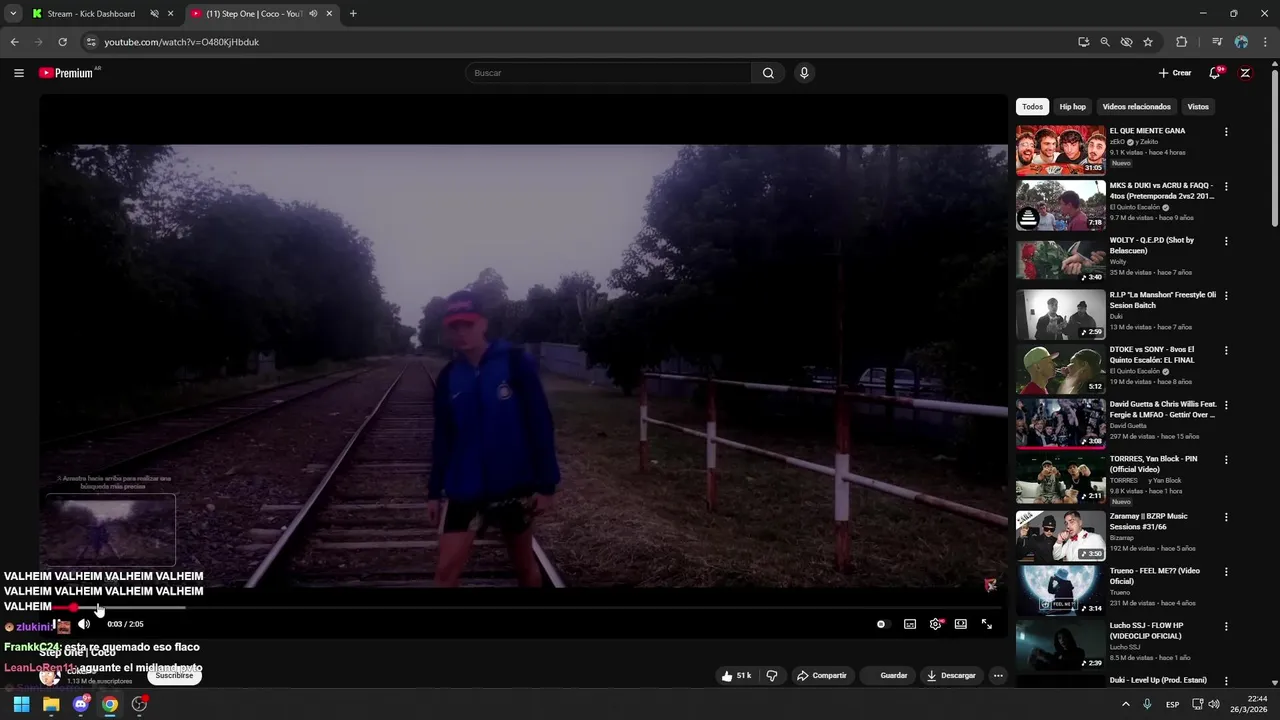The image size is (1280, 720).
Task: Click the crossed-out eye tracking icon
Action: click(x=1126, y=42)
